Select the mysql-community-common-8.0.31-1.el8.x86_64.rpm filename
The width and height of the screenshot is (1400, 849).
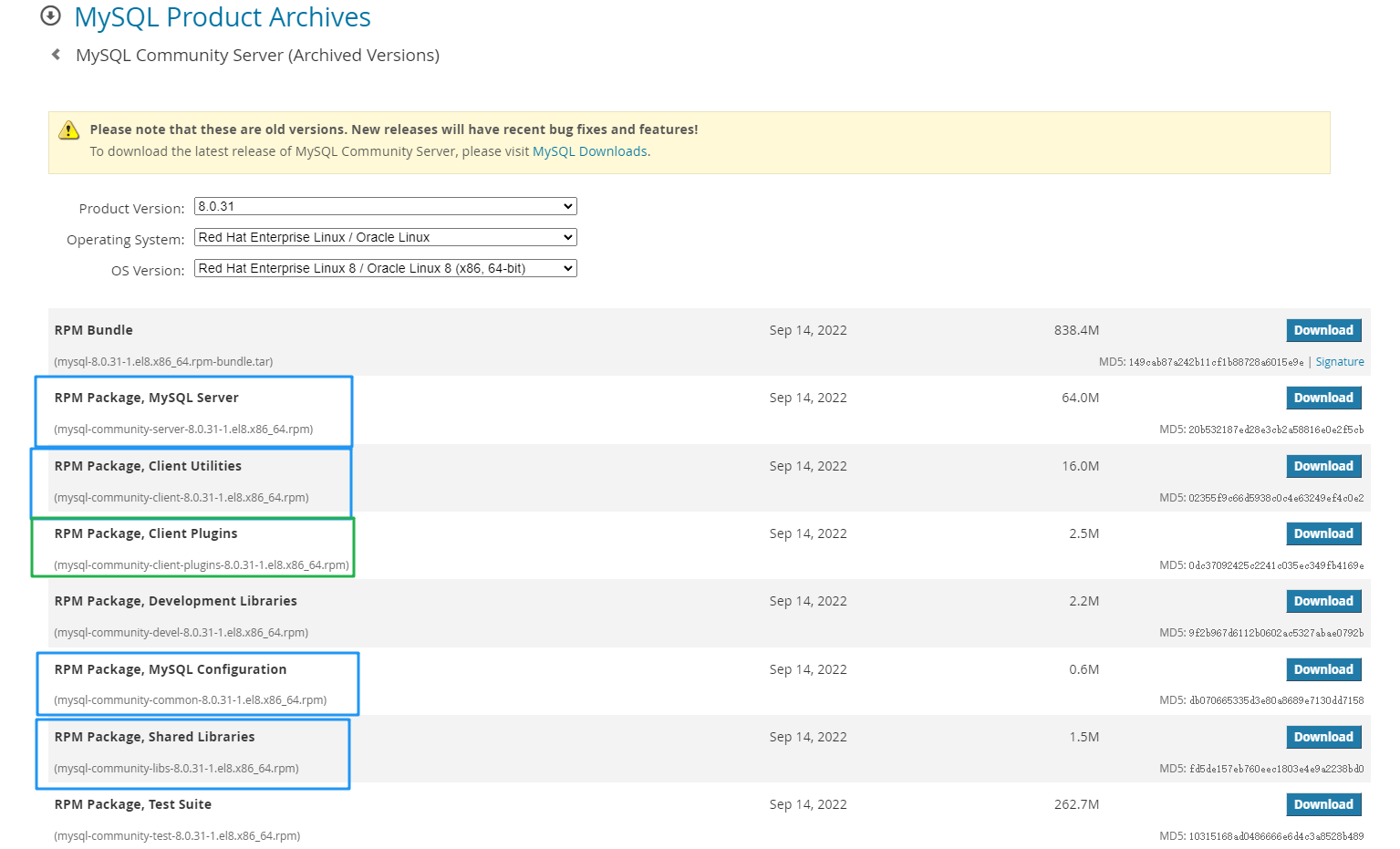pyautogui.click(x=191, y=700)
